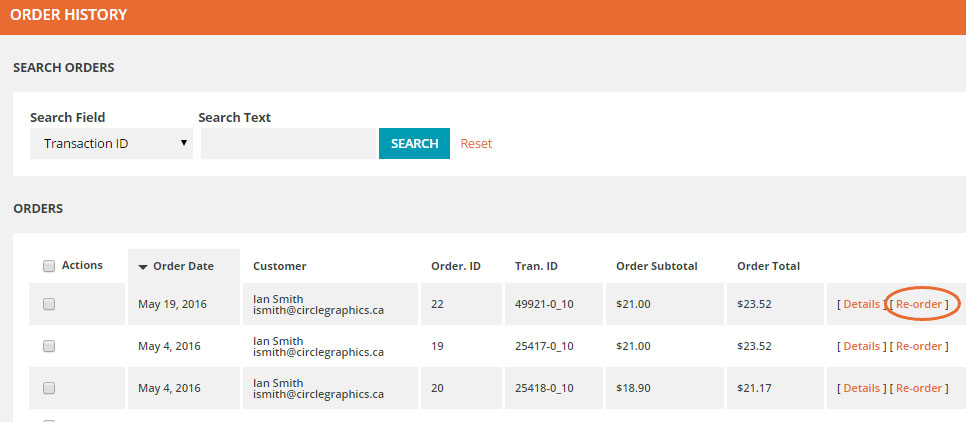Click the SEARCH button

414,144
